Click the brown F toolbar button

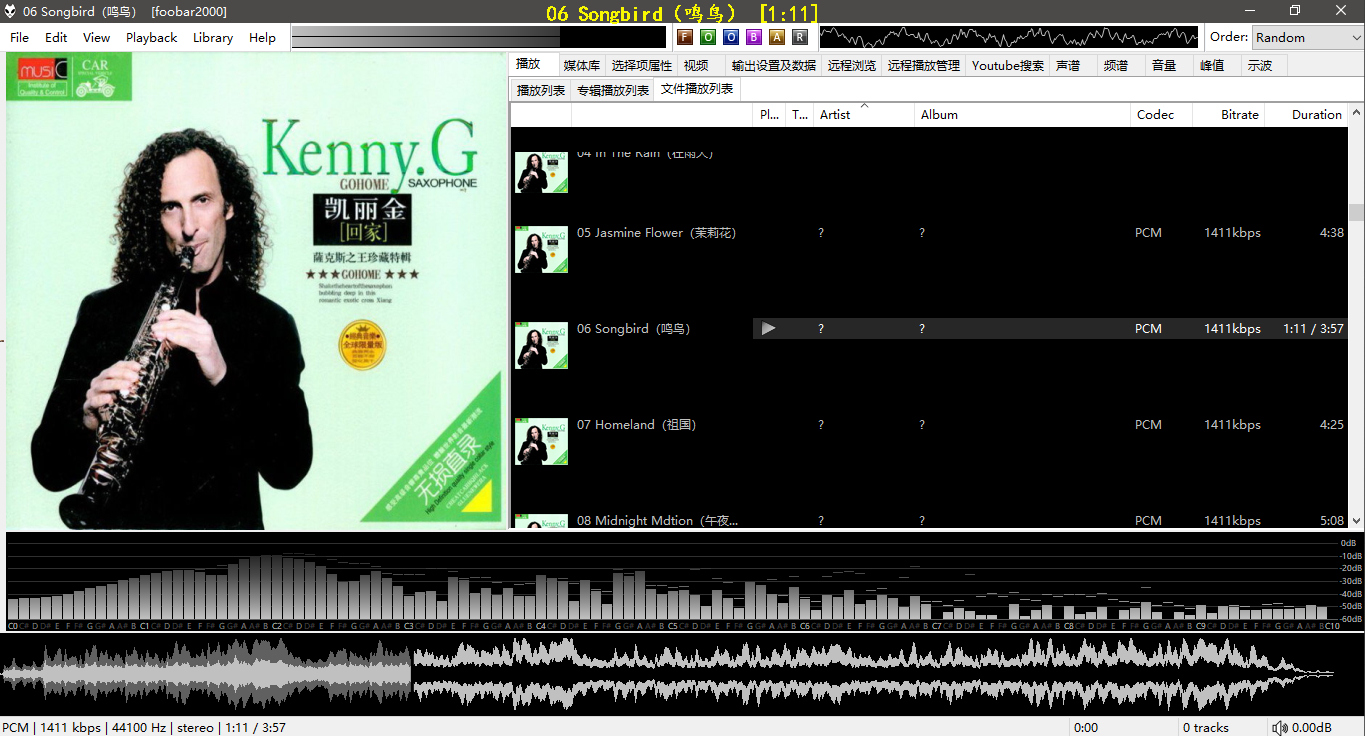685,37
